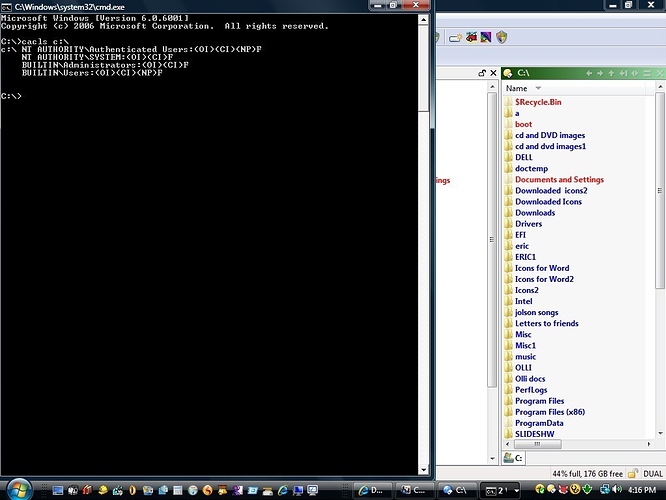Viewport: 666px width, 500px height.
Task: Go up a level with the up arrow in the path bar
Action: pyautogui.click(x=611, y=73)
